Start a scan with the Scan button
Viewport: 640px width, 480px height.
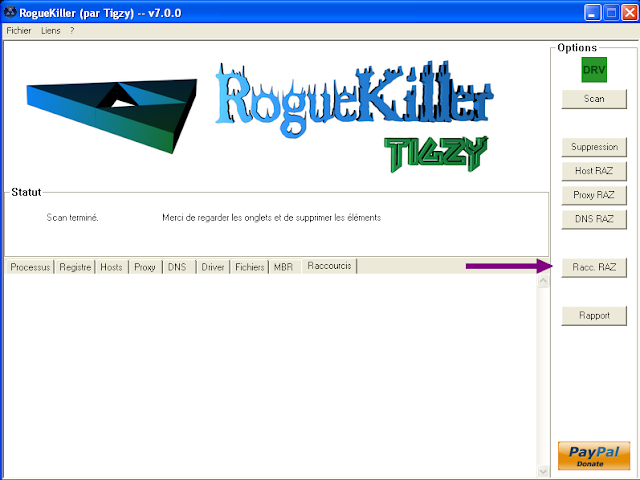point(594,99)
